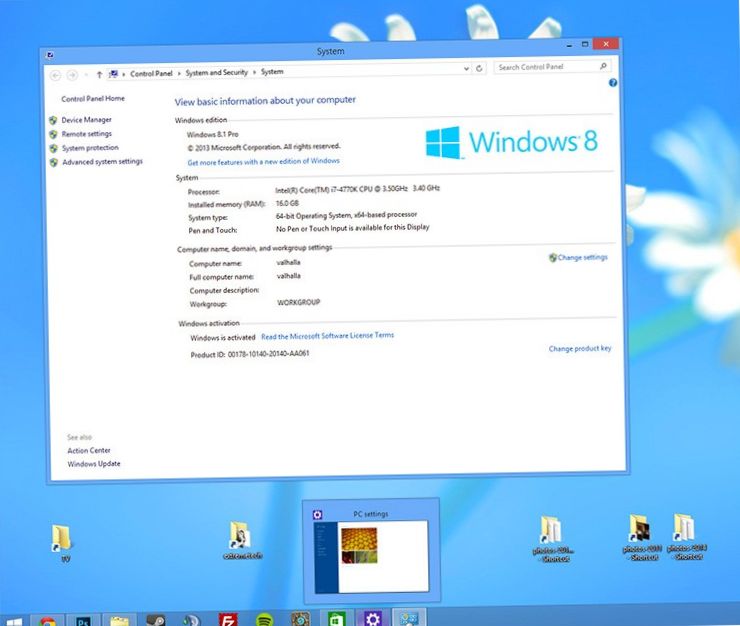Click the 'valhalla' value beside 'Computer name:'
This screenshot has height=626, width=740.
[288, 262]
